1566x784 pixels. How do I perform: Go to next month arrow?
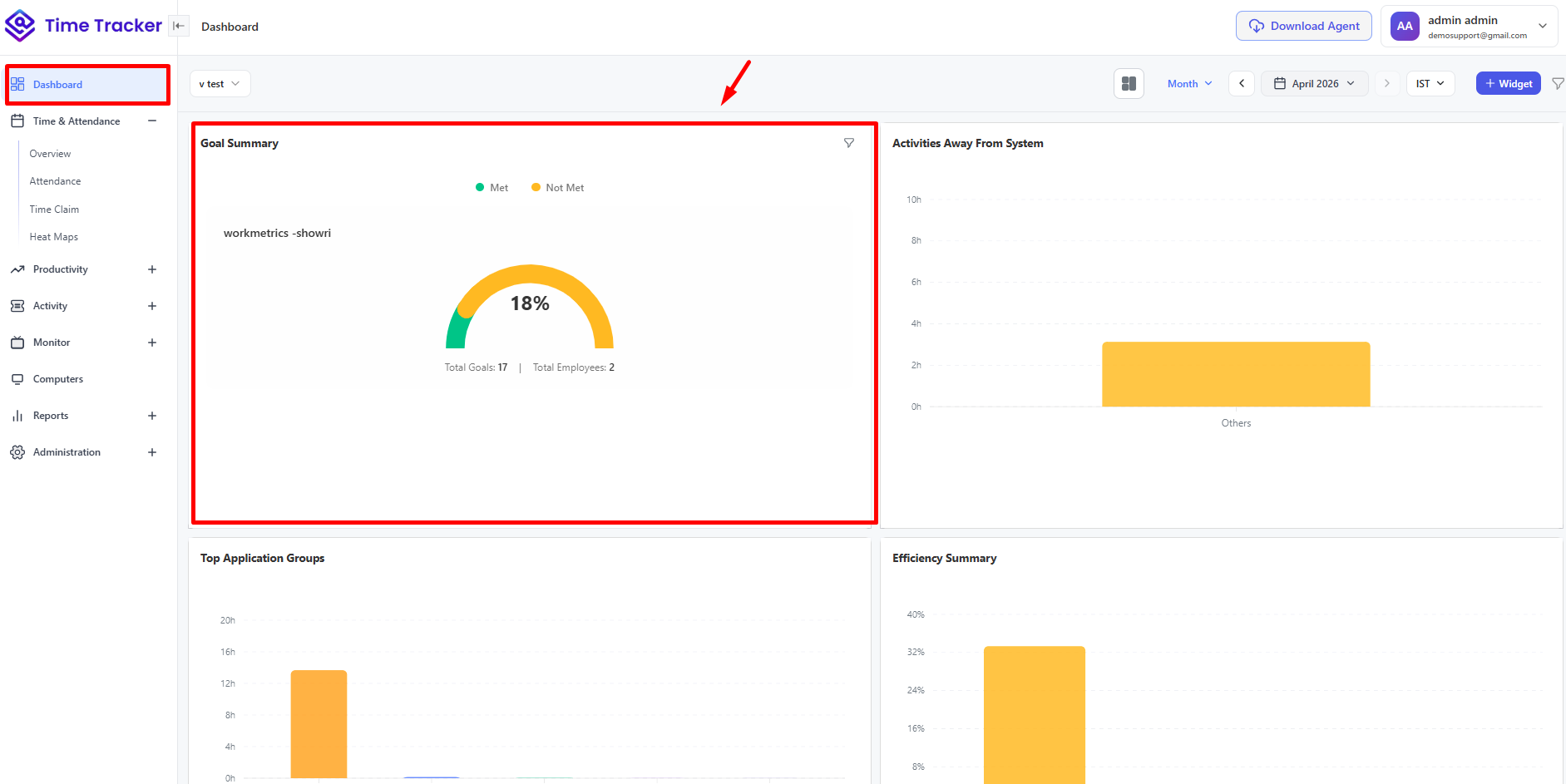(x=1386, y=84)
